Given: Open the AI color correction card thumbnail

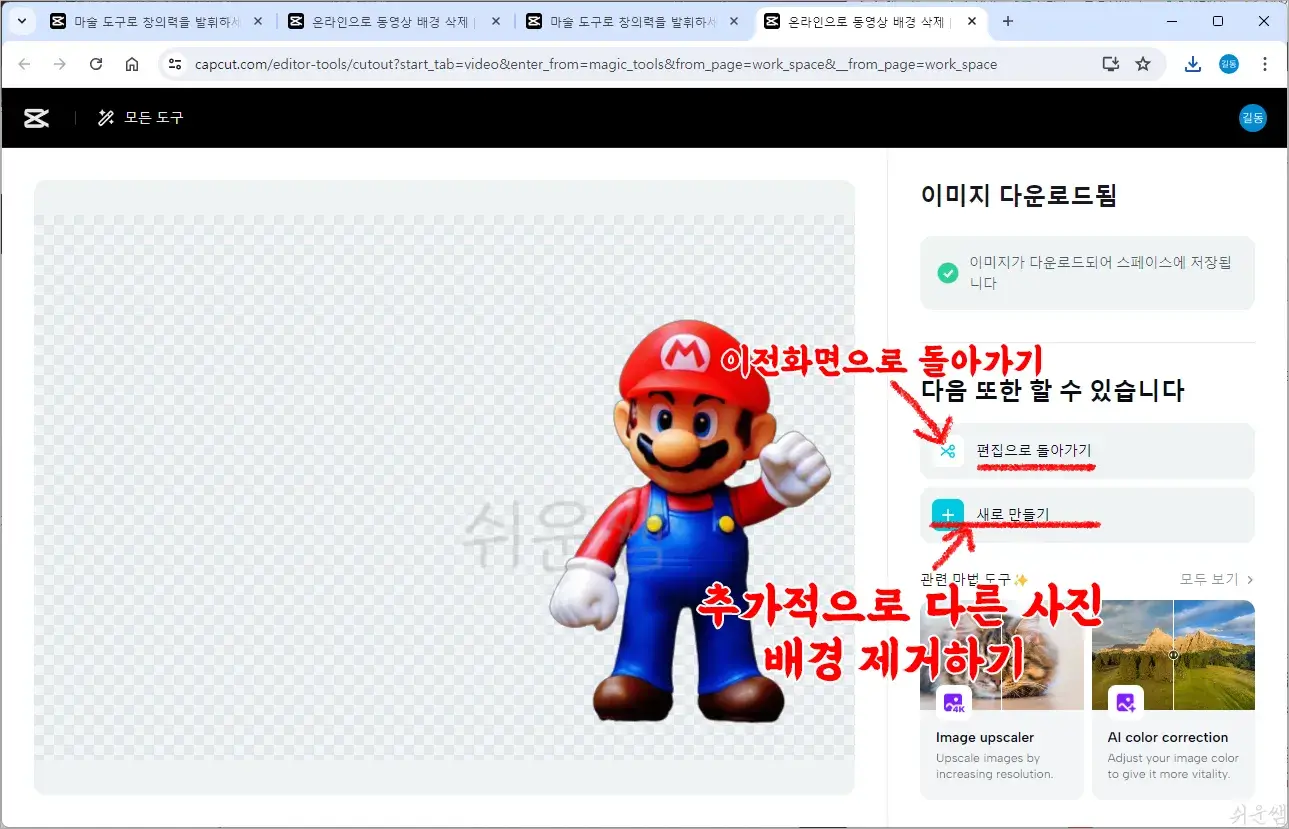Looking at the screenshot, I should [x=1173, y=655].
